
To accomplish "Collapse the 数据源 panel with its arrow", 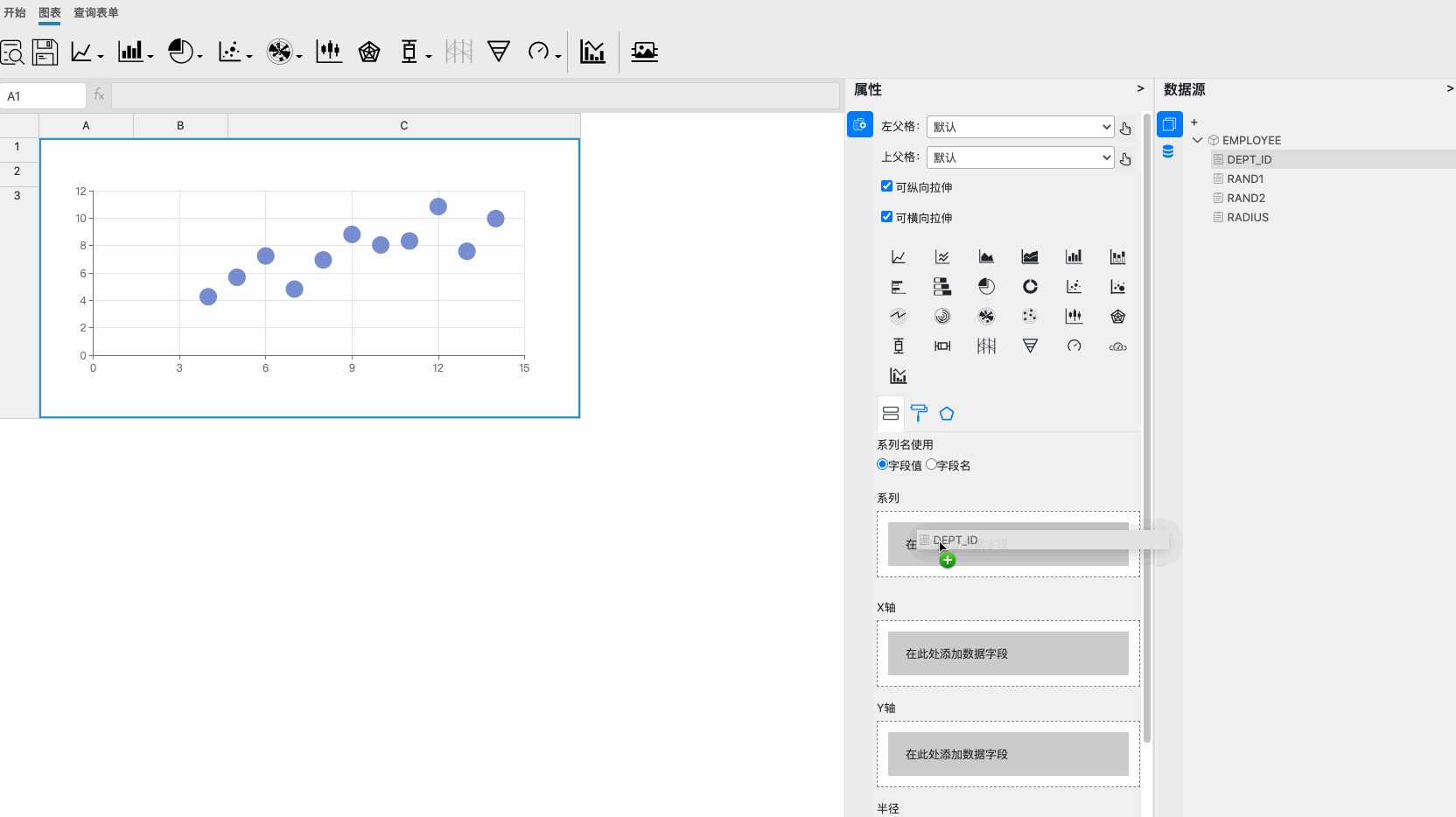I will [1450, 88].
